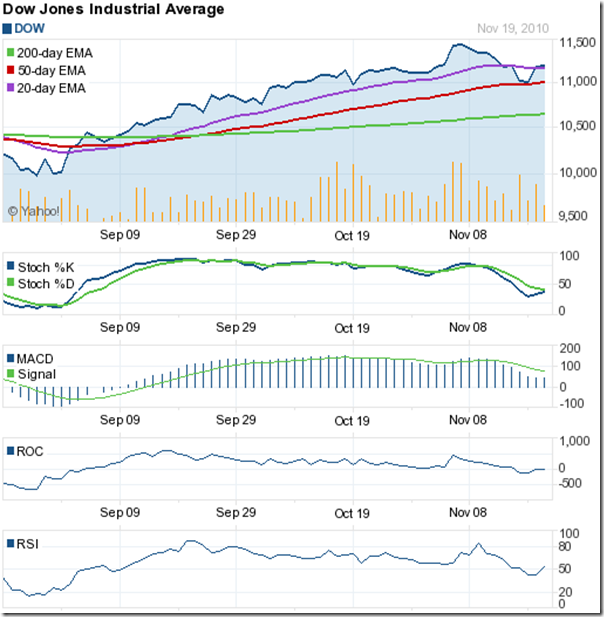The width and height of the screenshot is (604, 617).
Task: Click the blue ROC legend swatch
Action: point(11,451)
